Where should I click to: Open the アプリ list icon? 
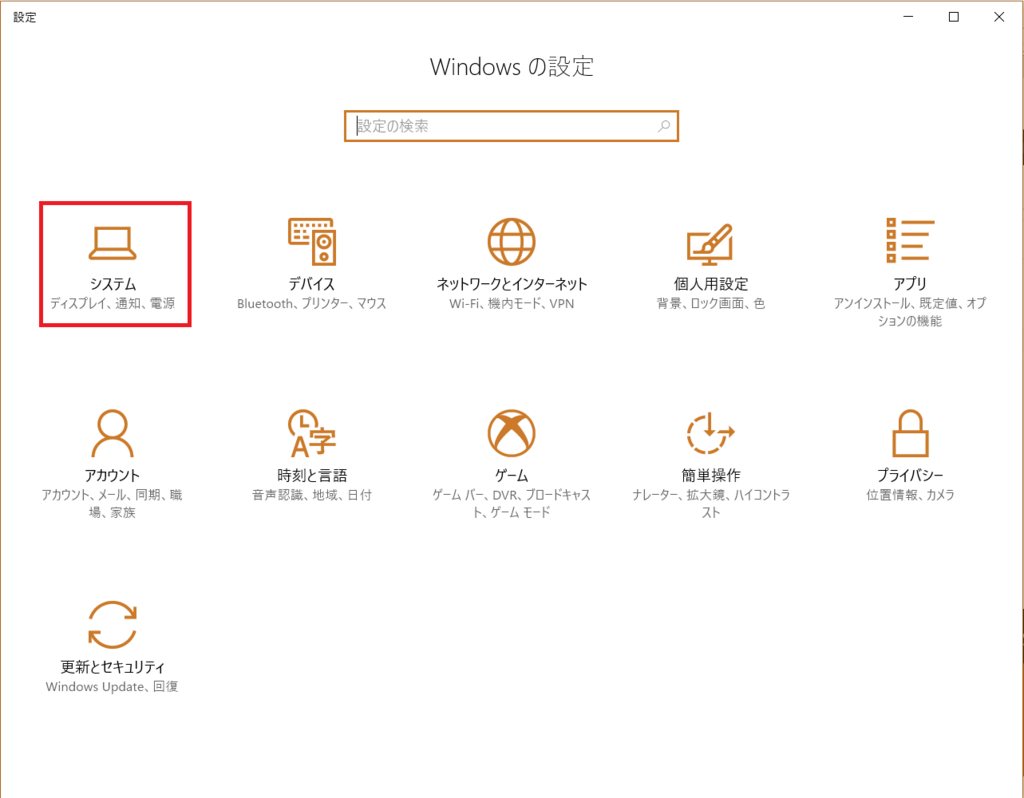pos(910,241)
